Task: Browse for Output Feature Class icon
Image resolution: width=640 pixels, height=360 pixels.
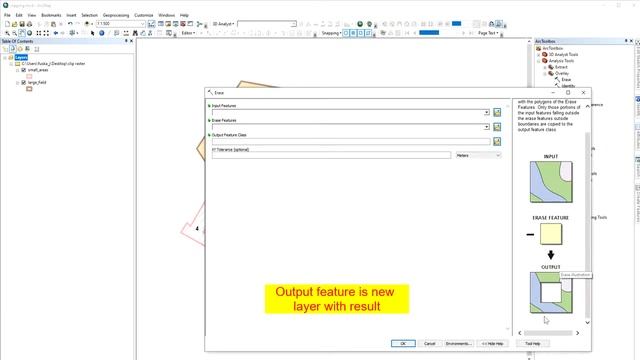Action: [x=497, y=141]
